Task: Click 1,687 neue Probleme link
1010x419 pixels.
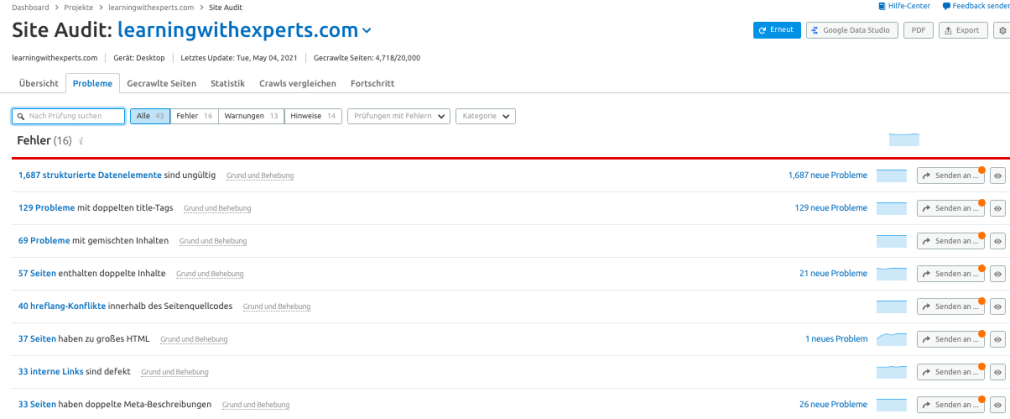Action: [x=828, y=175]
